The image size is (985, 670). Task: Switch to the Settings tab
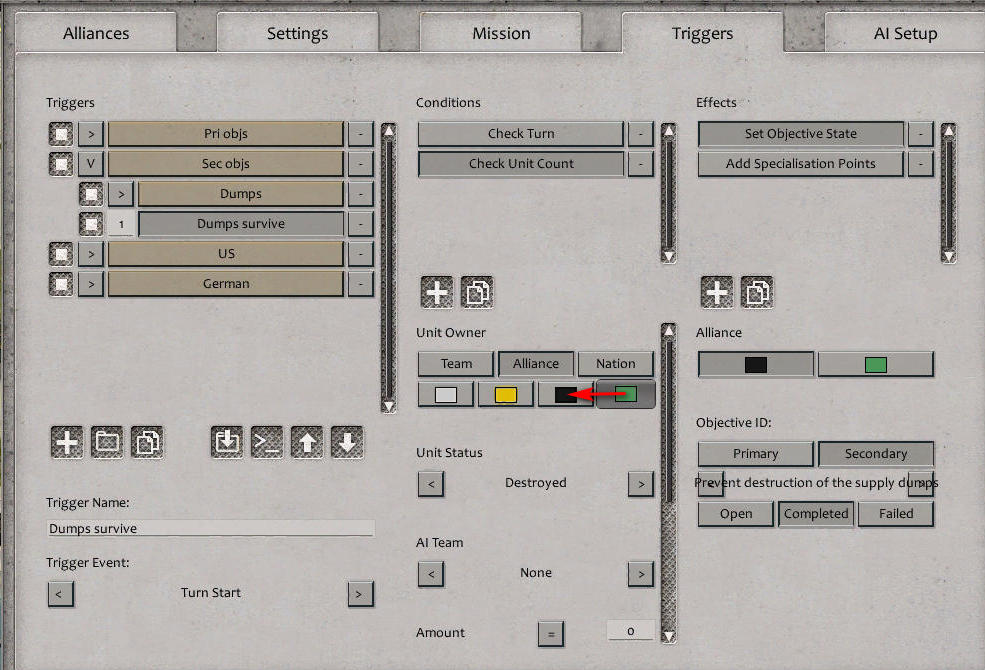(298, 33)
